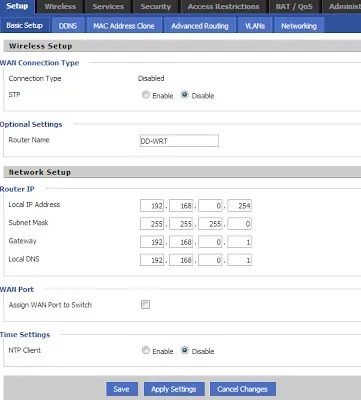The image size is (361, 400).
Task: Click the 'Optional Settings' heading
Action: 31,124
